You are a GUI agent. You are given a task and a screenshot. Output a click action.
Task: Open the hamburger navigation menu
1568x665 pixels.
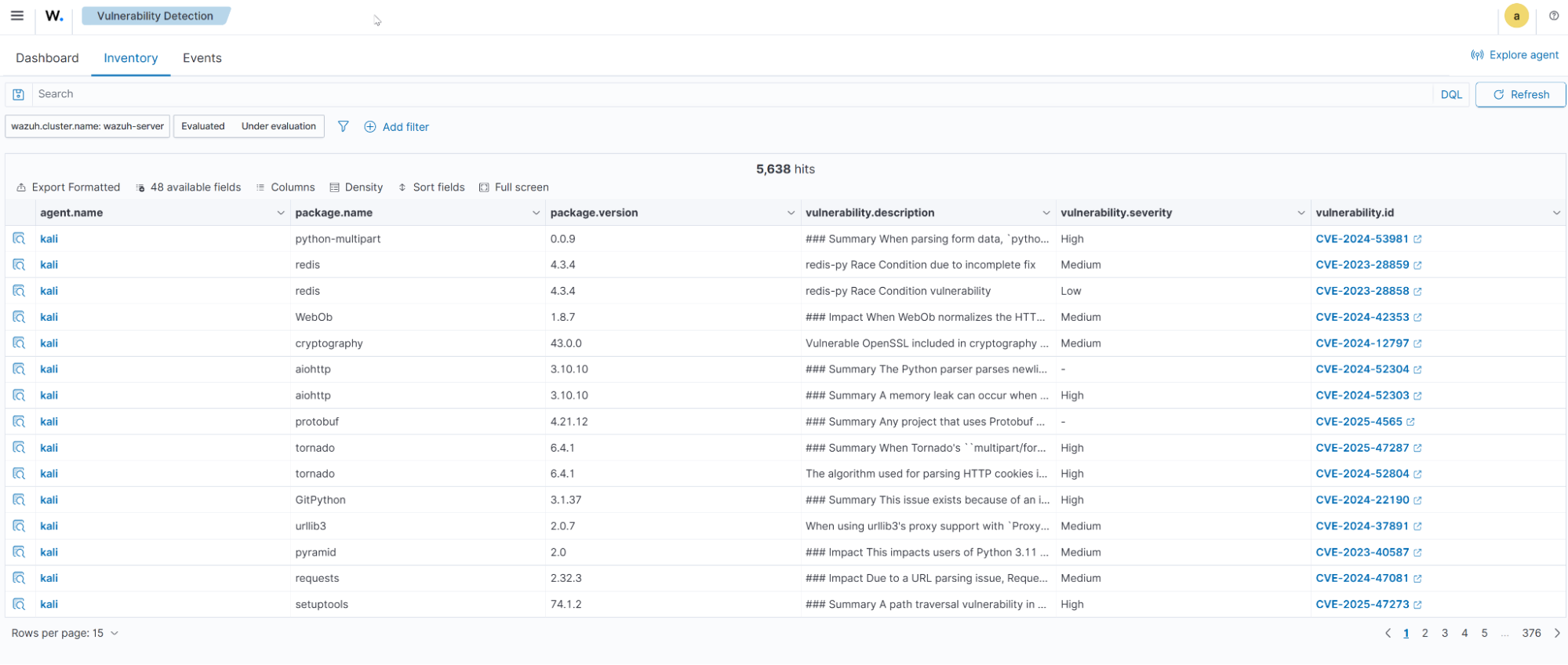click(x=16, y=16)
